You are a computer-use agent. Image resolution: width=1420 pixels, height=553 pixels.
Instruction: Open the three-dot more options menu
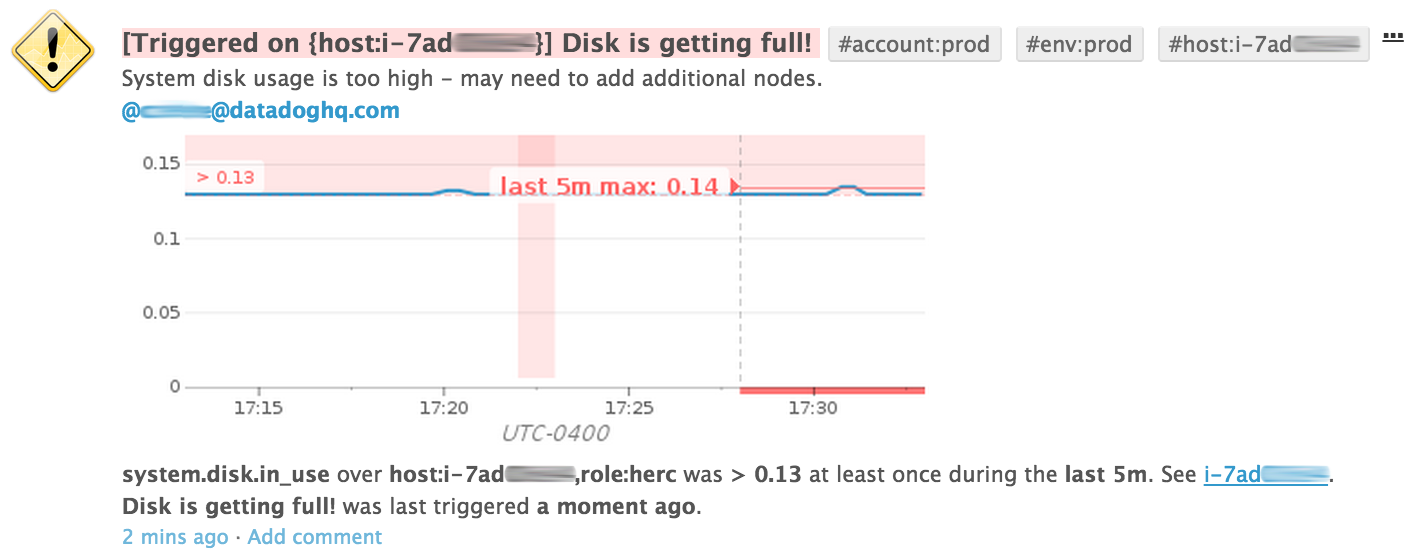click(x=1392, y=37)
